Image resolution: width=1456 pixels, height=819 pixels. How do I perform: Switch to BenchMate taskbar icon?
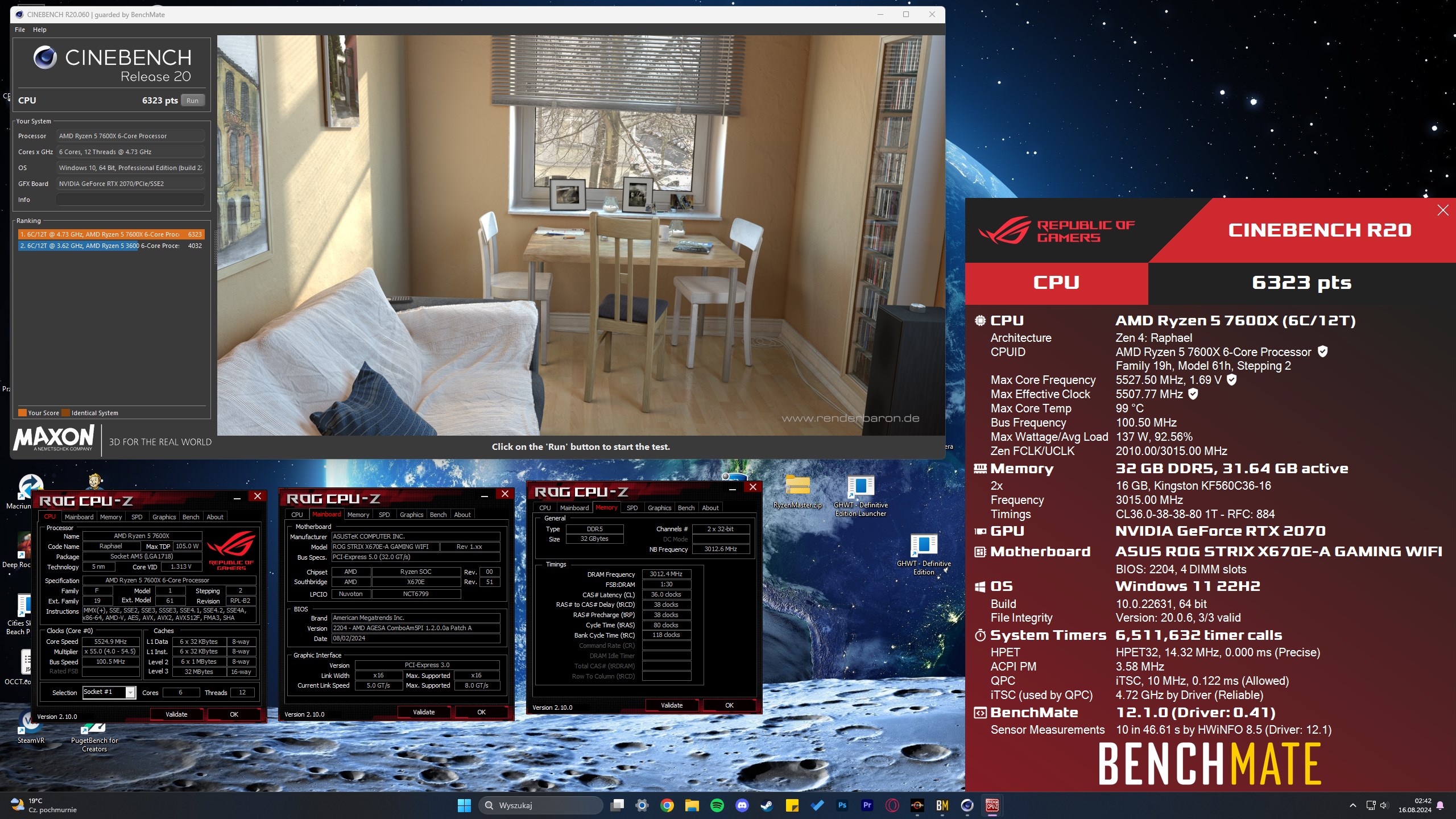pos(942,805)
